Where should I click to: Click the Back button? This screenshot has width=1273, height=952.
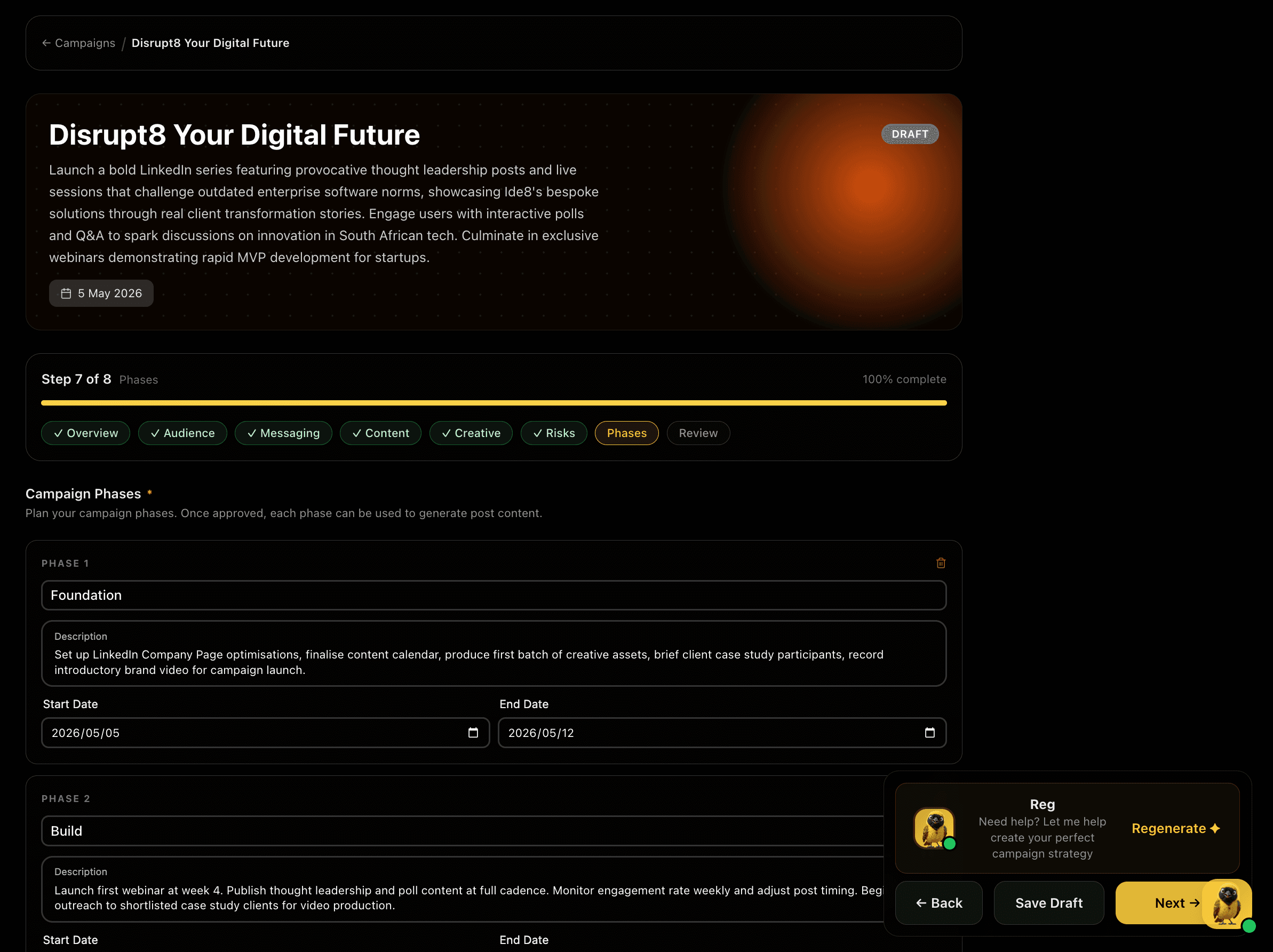pyautogui.click(x=938, y=903)
